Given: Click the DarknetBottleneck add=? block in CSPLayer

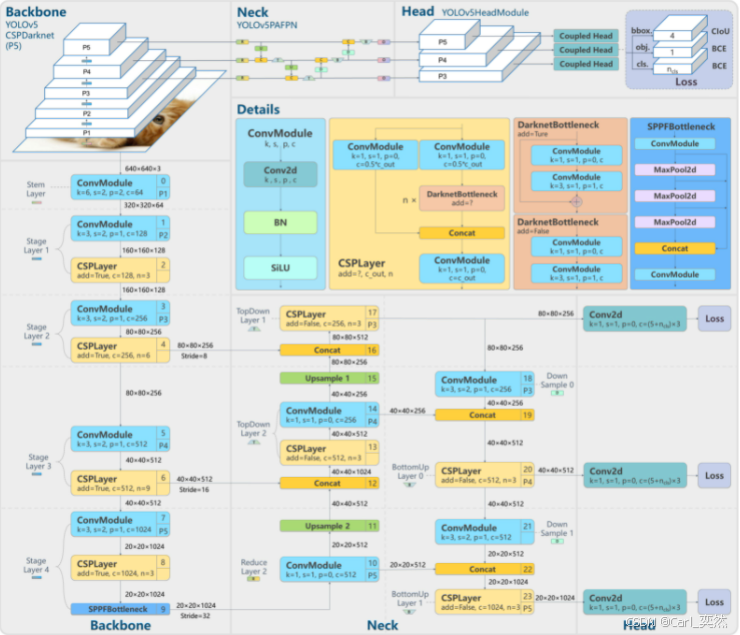Looking at the screenshot, I should click(462, 198).
